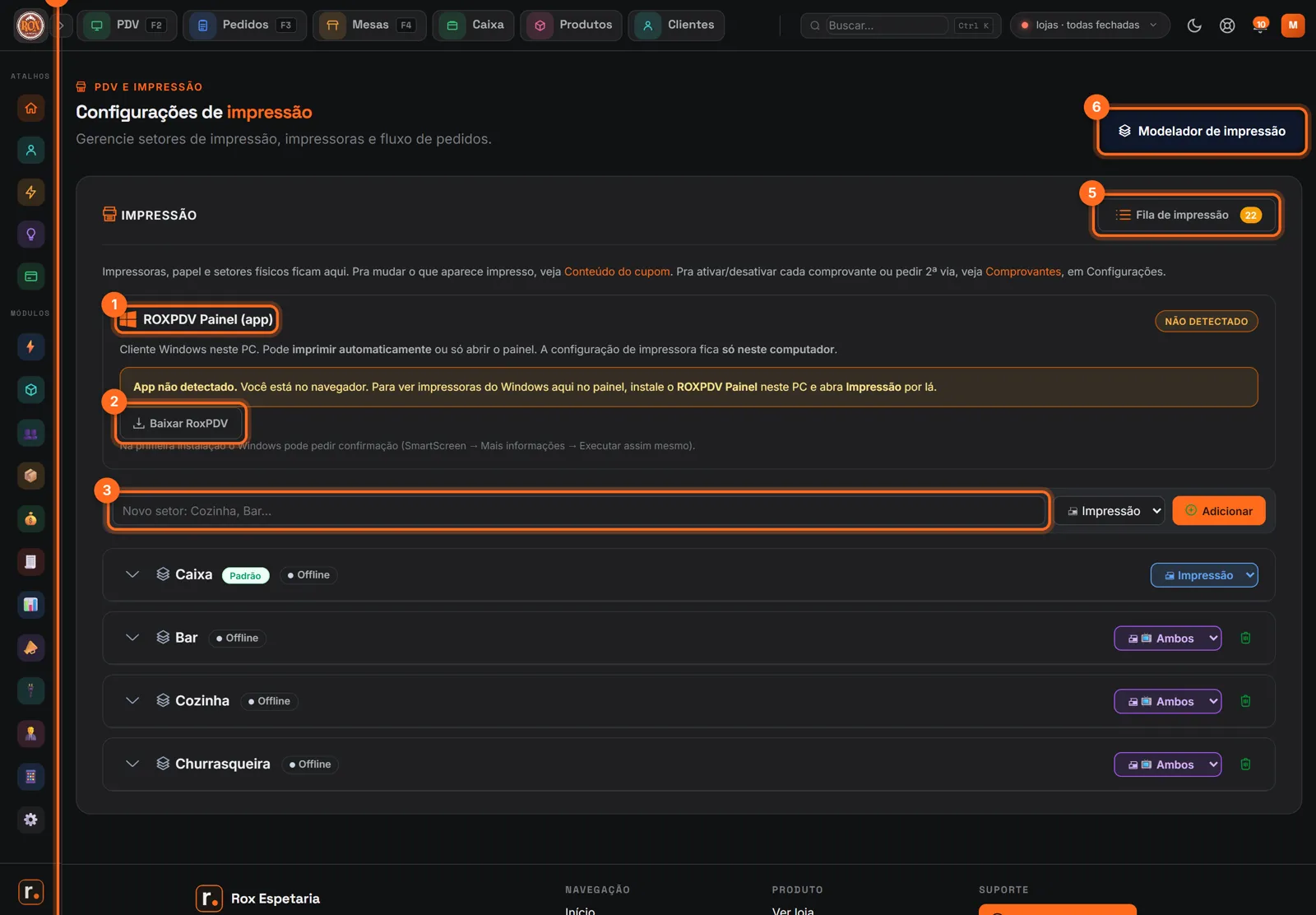Open the lojas todas fechadas selector
The width and height of the screenshot is (1316, 915).
[x=1090, y=26]
